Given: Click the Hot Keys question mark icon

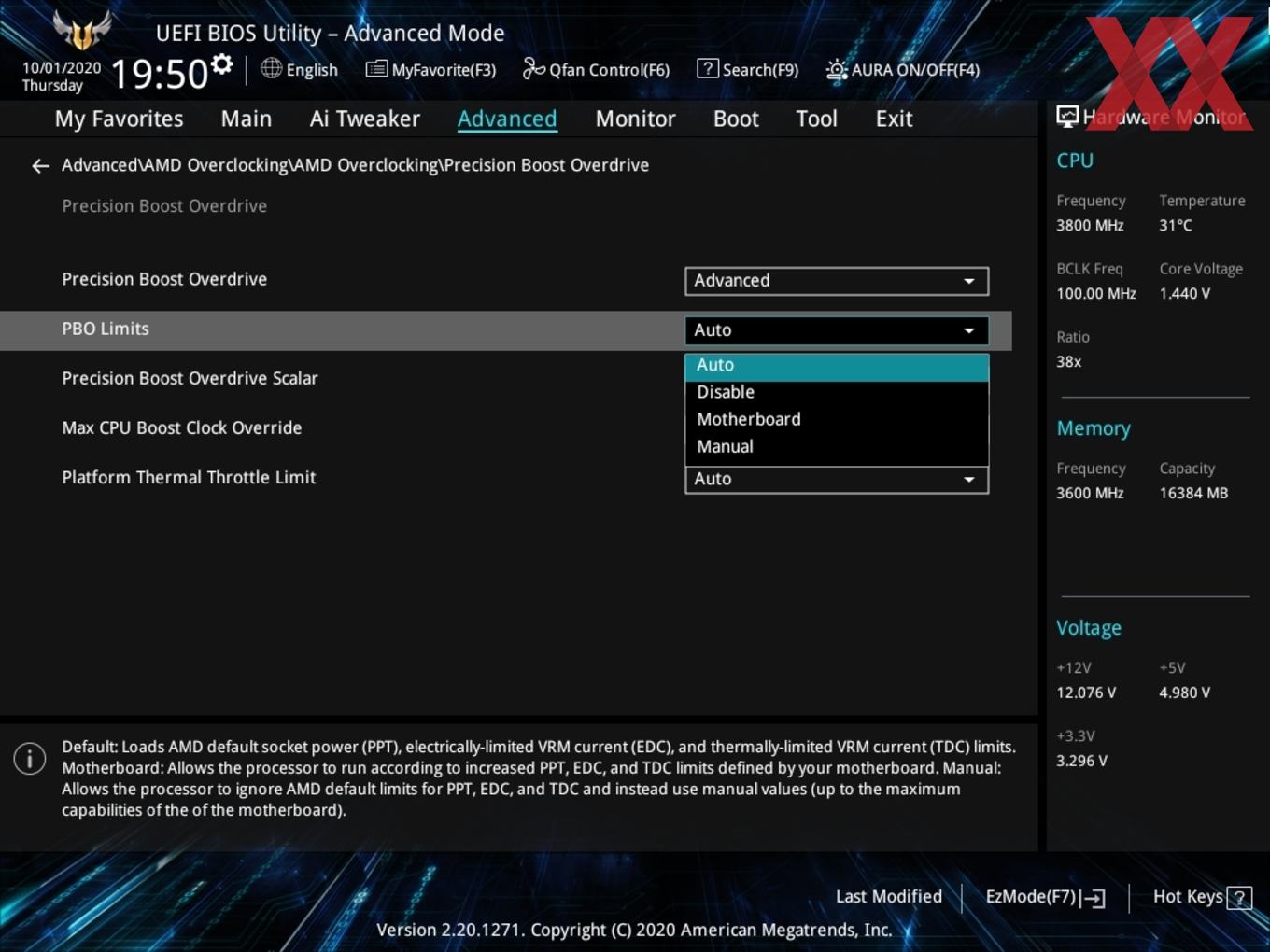Looking at the screenshot, I should (x=1239, y=898).
